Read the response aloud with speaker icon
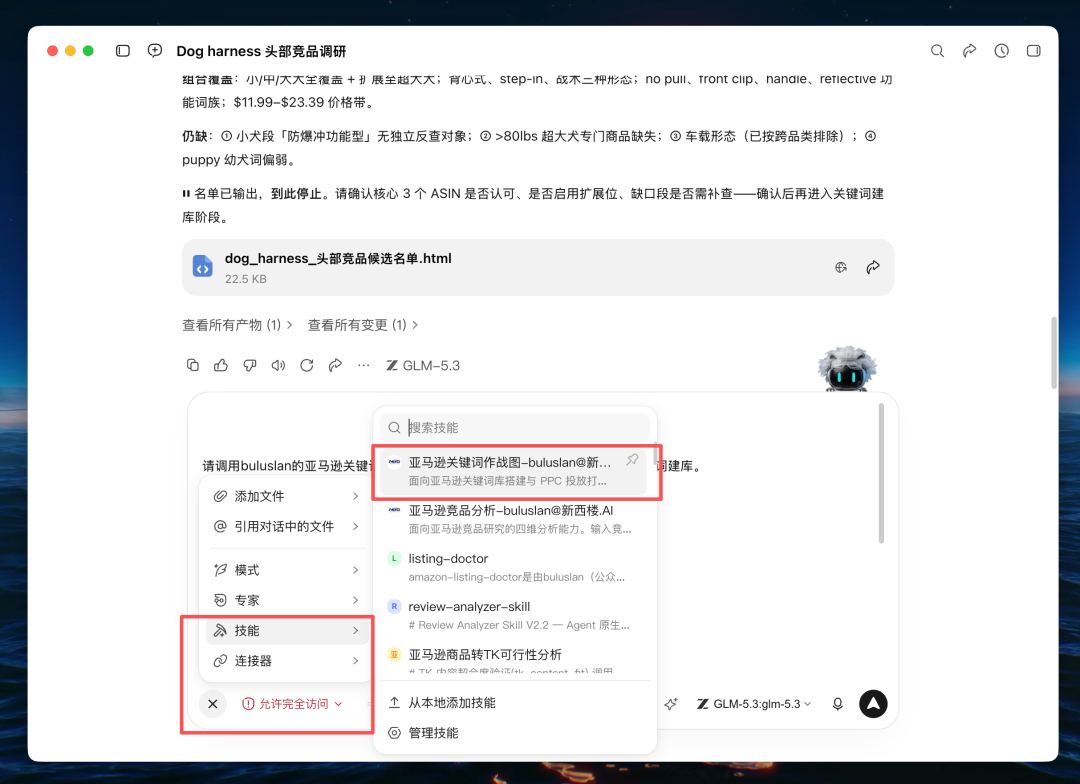Screen dimensions: 1080x784 click(x=278, y=365)
